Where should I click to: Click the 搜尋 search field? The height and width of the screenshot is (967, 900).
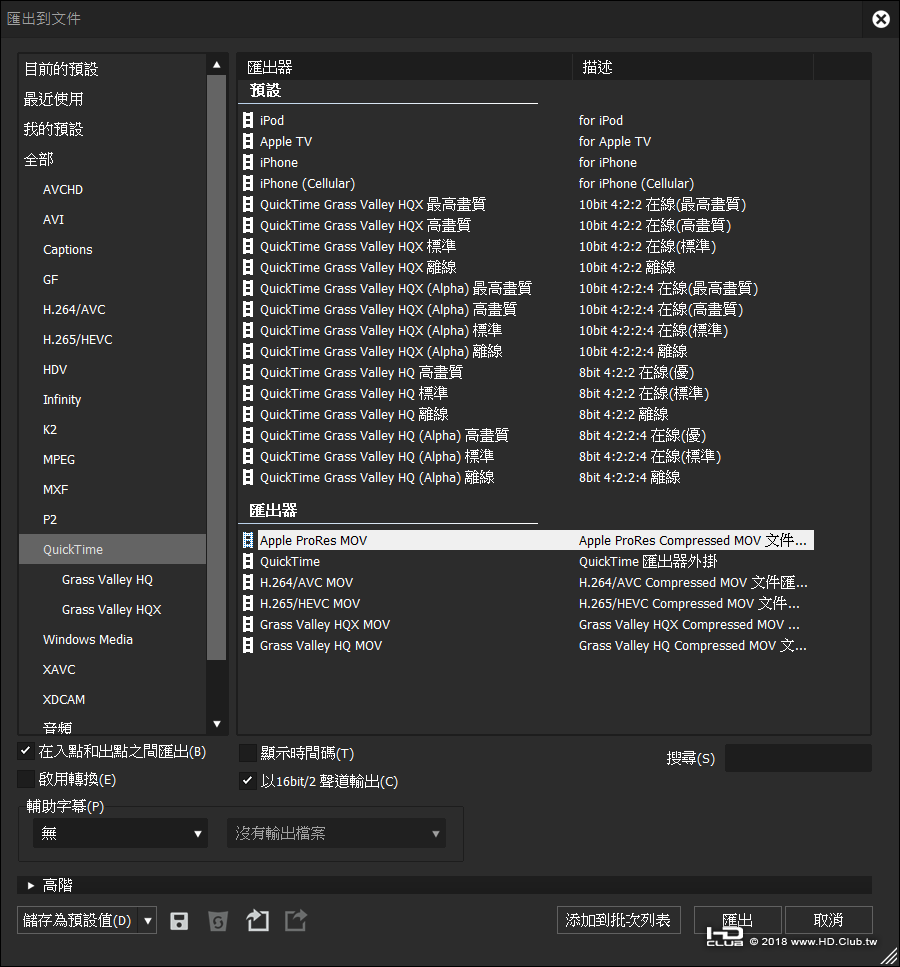pyautogui.click(x=798, y=758)
